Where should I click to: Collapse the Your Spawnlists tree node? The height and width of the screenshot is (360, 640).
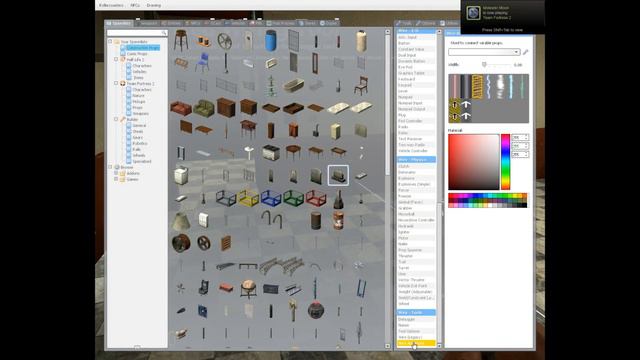coord(110,41)
